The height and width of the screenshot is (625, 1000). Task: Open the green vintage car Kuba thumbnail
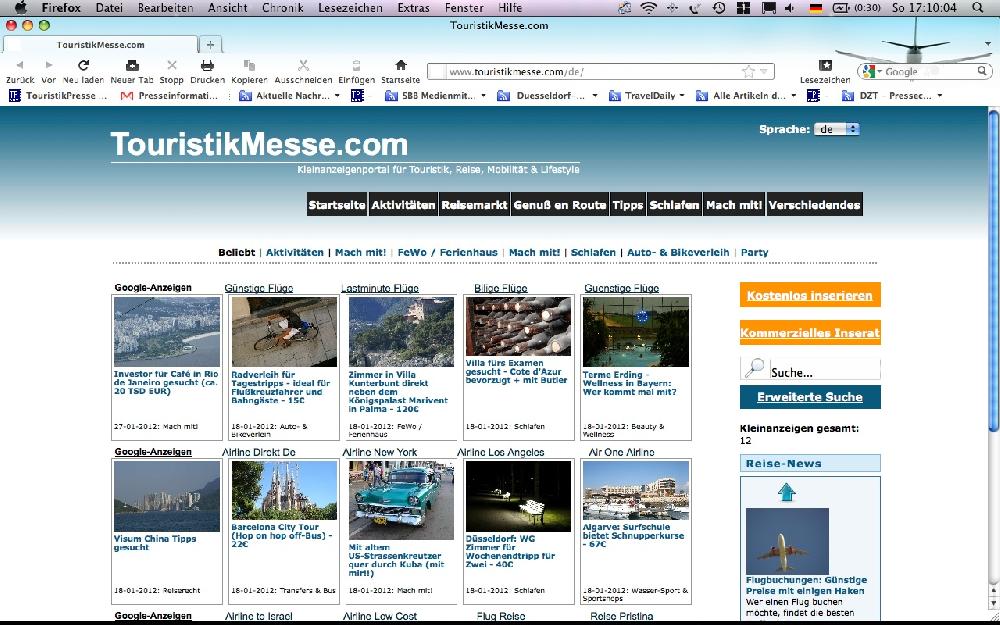click(x=400, y=499)
